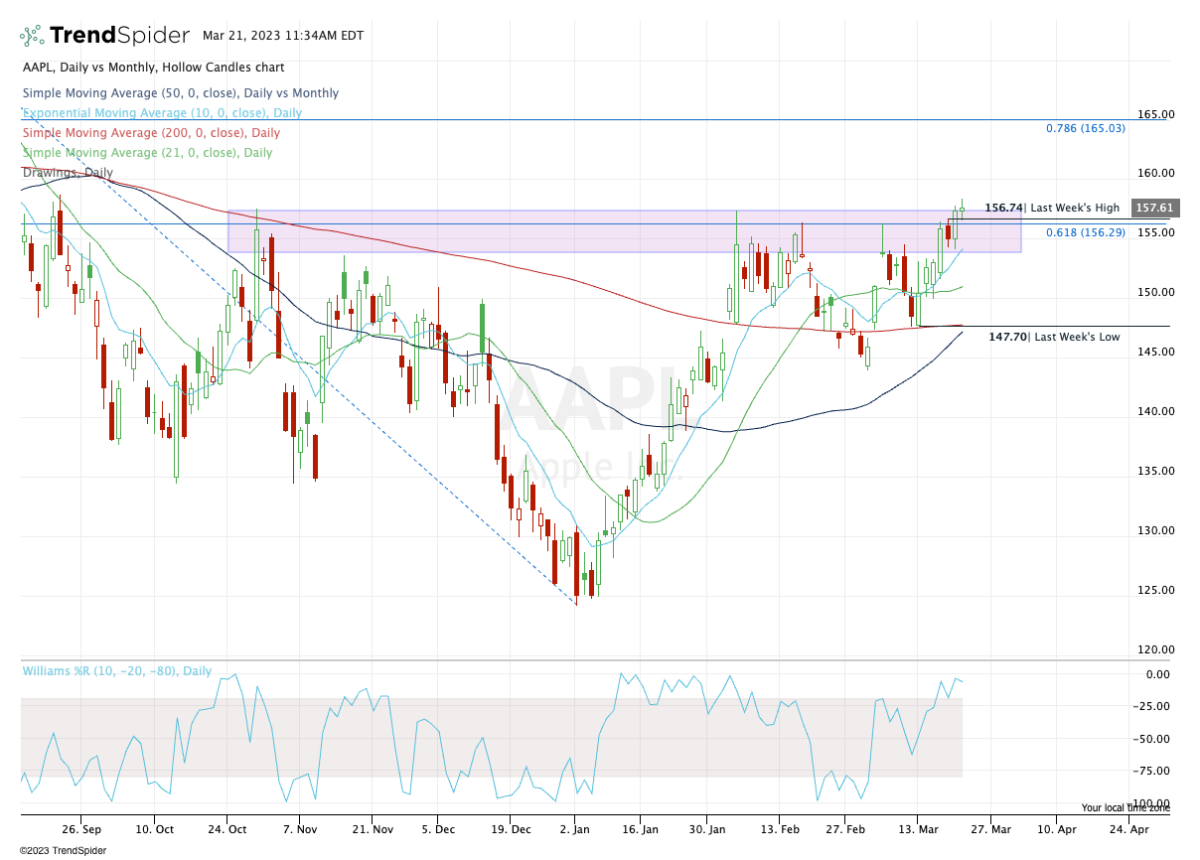This screenshot has width=1200, height=860.
Task: Click the TrendSpider logo icon
Action: 32,36
